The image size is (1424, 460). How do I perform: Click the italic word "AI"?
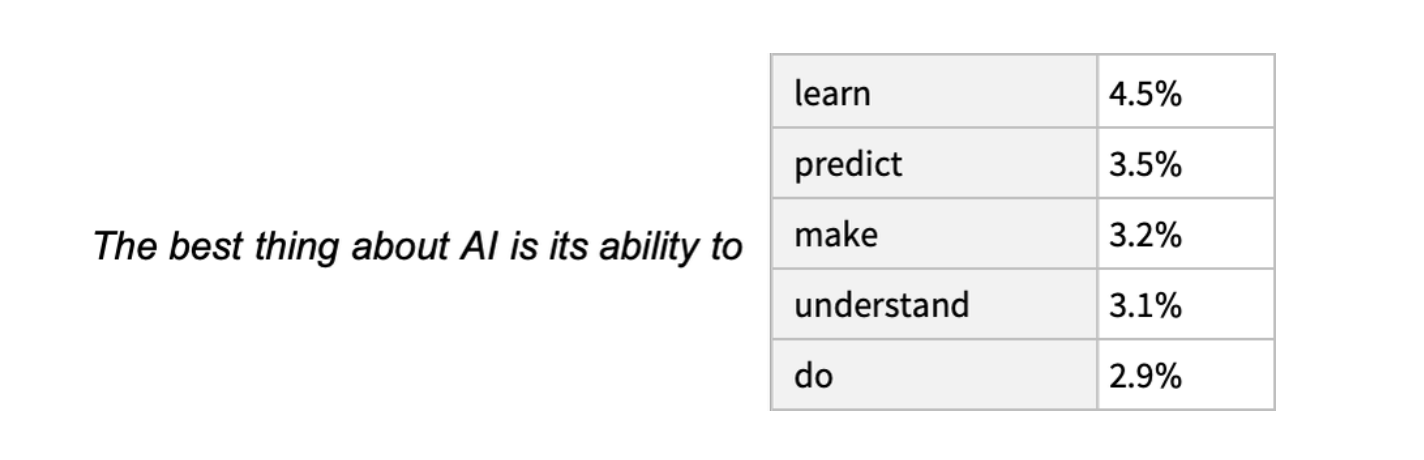[x=480, y=246]
